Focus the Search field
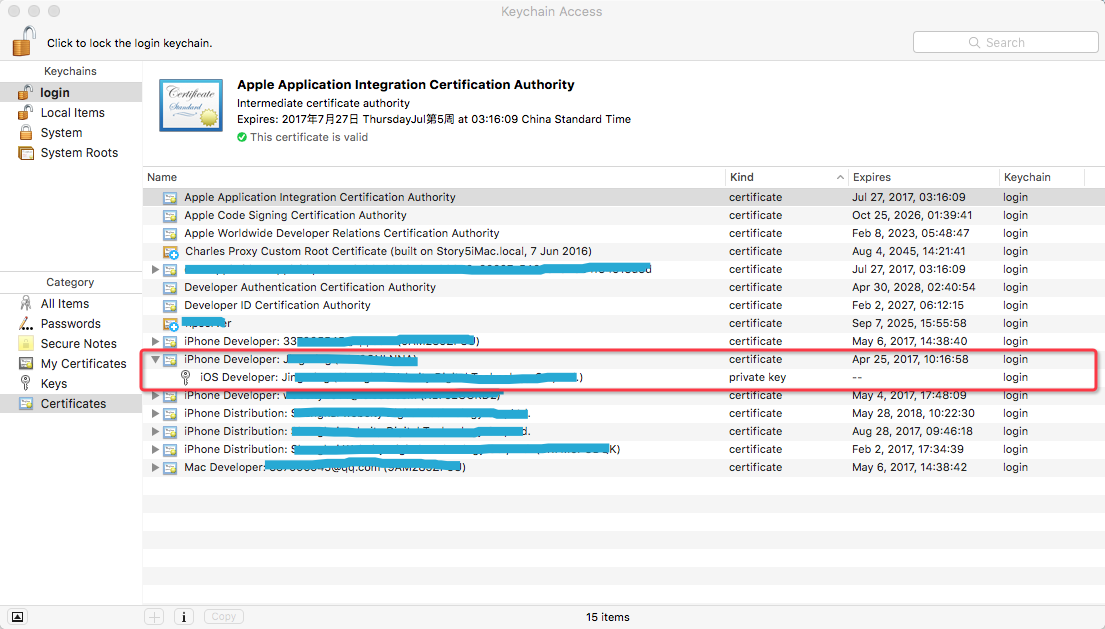This screenshot has height=629, width=1105. tap(1005, 42)
